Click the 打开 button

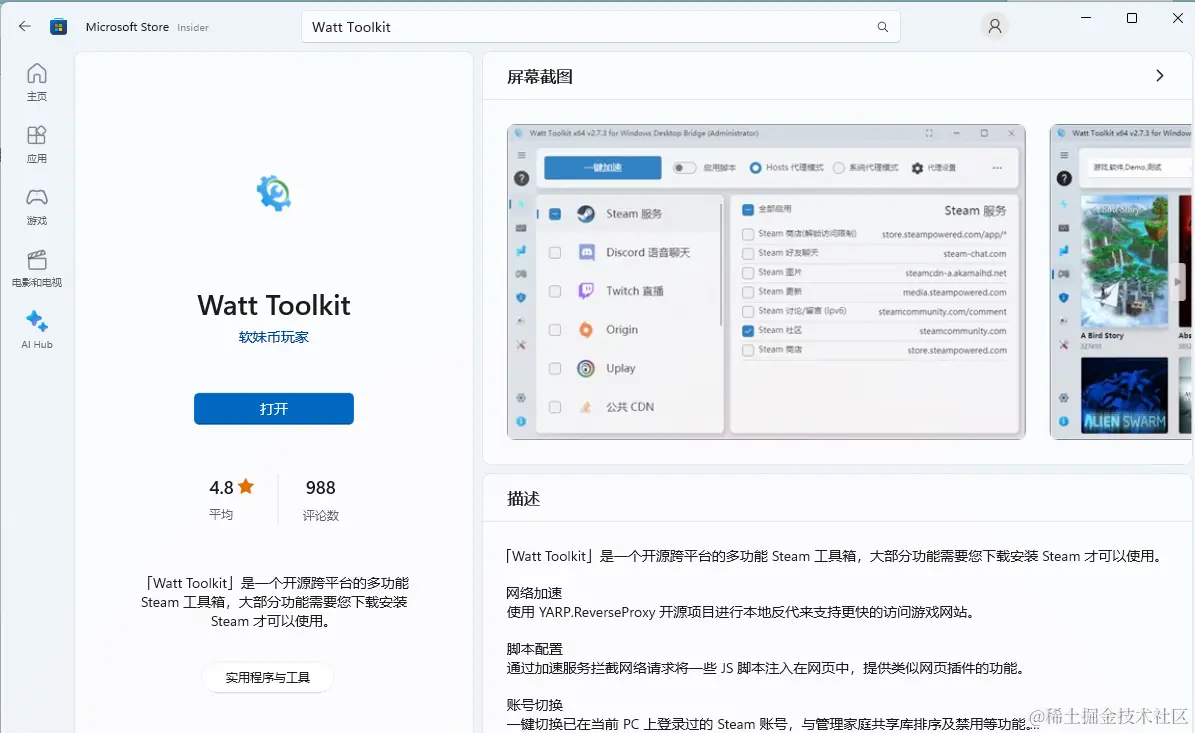coord(274,409)
